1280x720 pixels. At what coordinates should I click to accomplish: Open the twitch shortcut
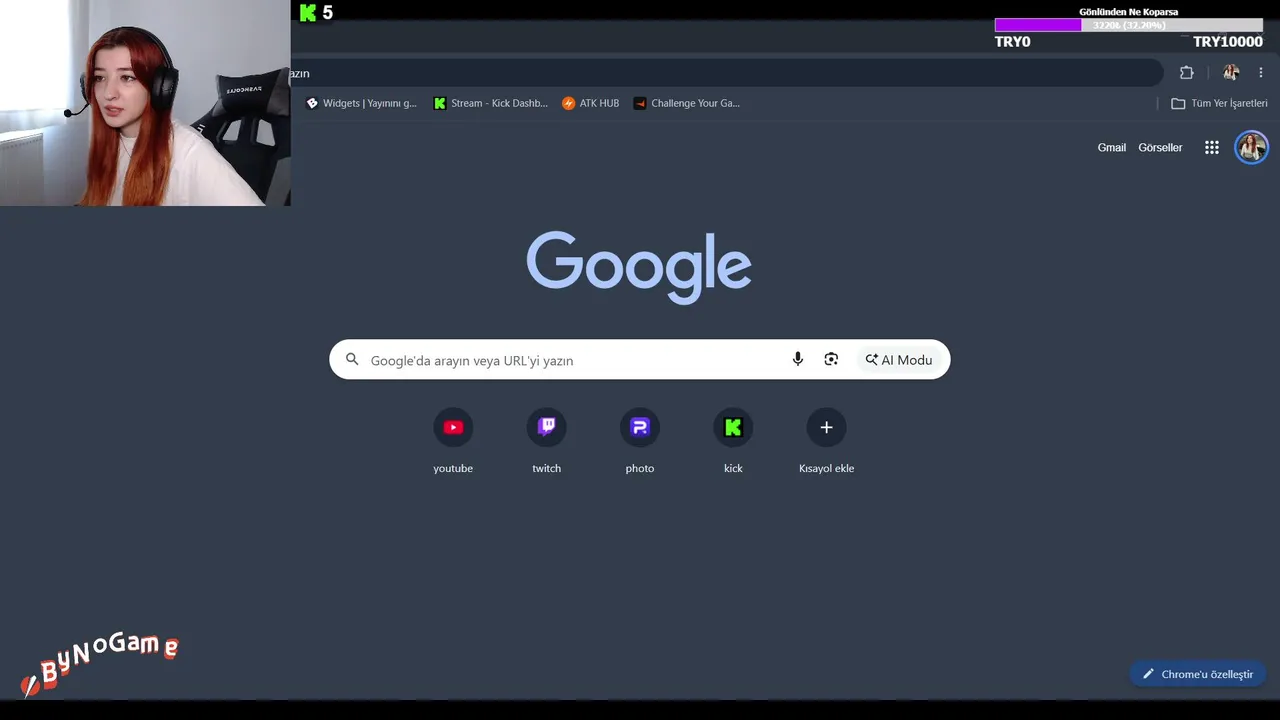[546, 440]
